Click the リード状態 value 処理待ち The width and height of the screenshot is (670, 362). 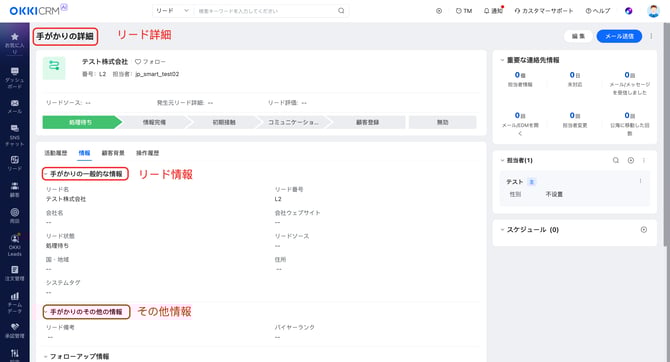tap(57, 246)
